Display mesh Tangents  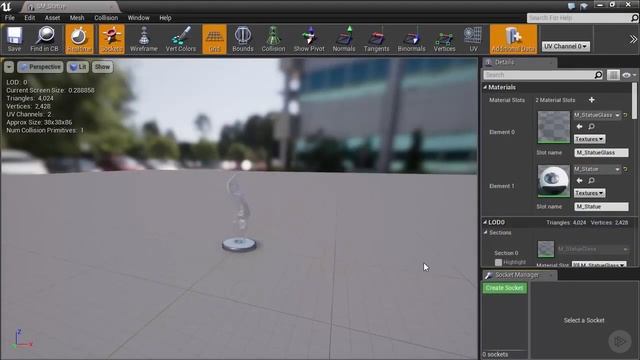pos(376,39)
